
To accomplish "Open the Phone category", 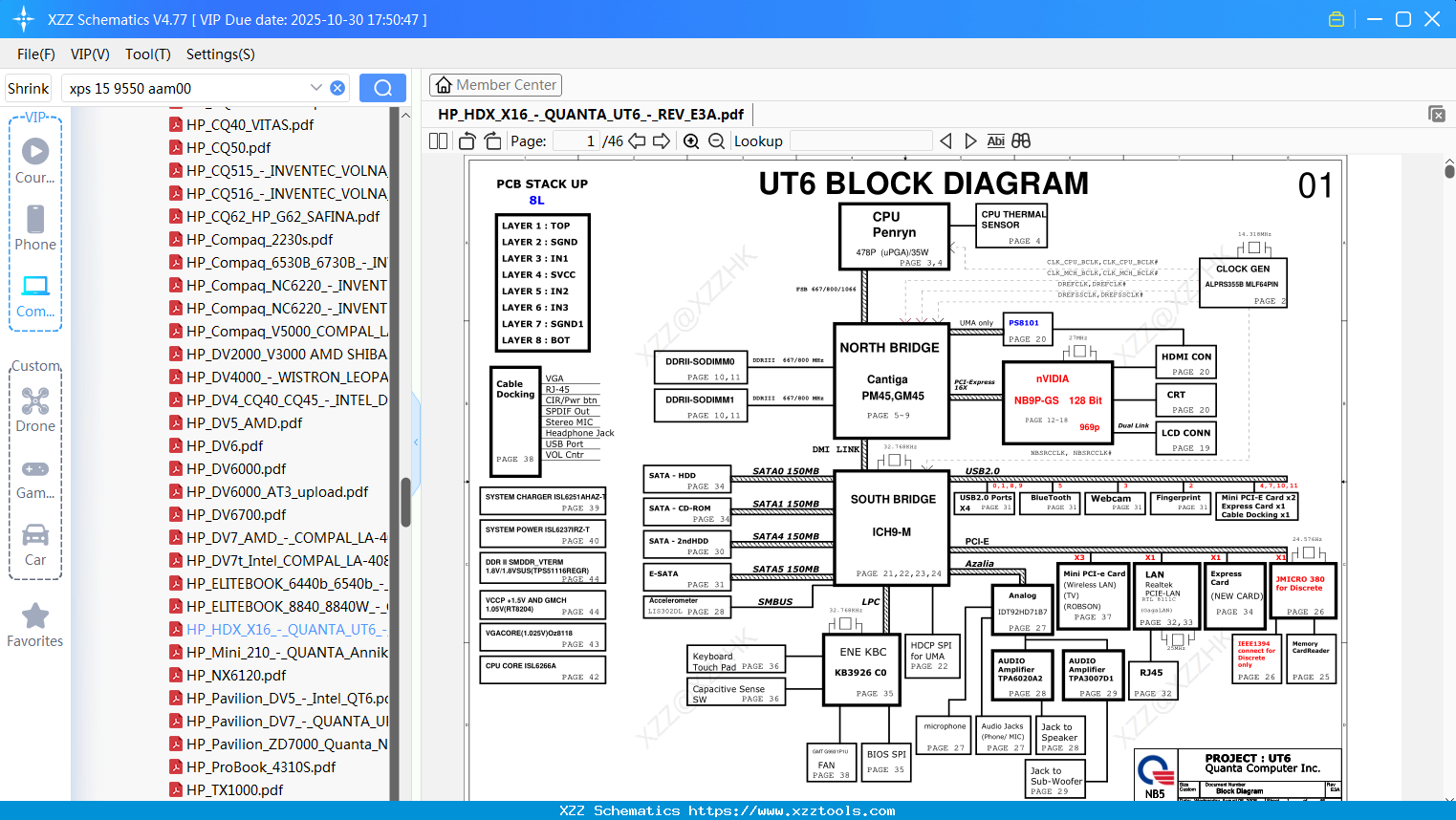I will [35, 227].
